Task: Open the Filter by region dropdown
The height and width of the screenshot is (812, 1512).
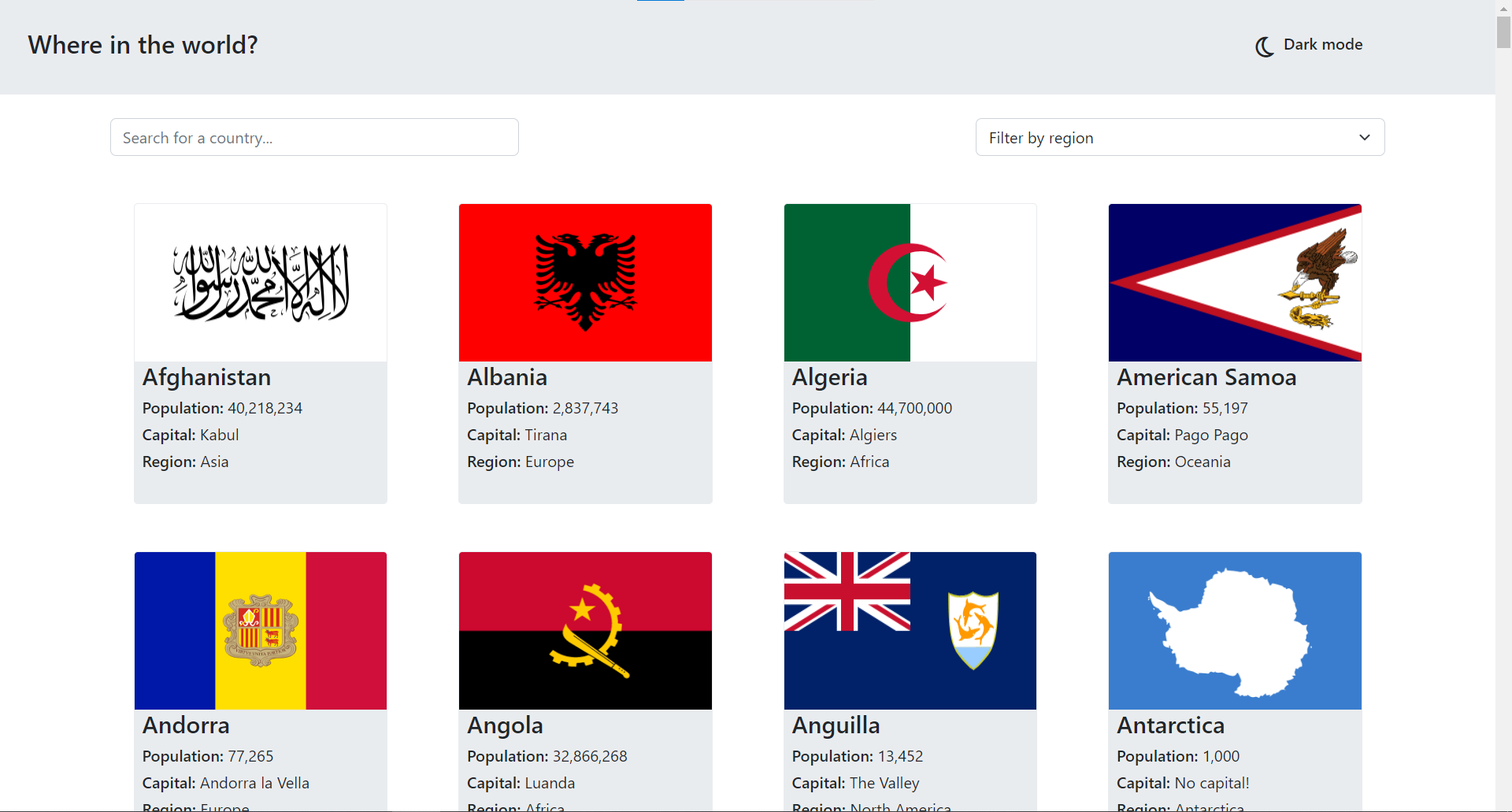Action: tap(1179, 138)
